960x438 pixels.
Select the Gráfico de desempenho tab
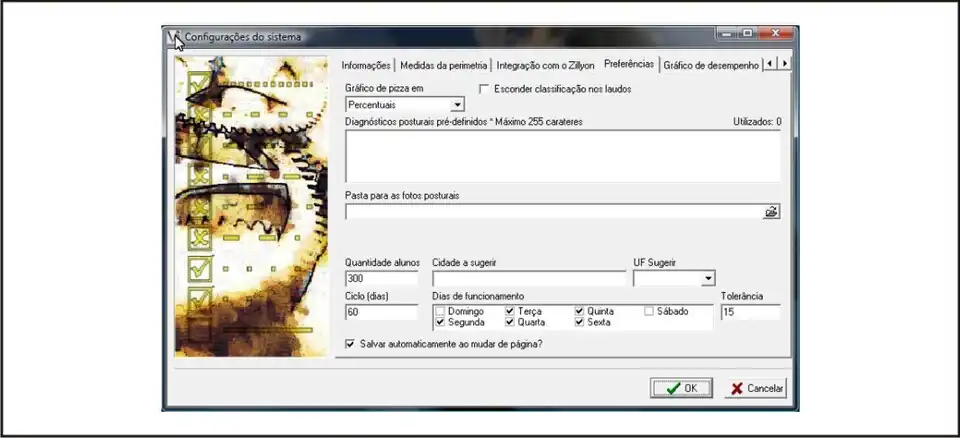point(710,65)
